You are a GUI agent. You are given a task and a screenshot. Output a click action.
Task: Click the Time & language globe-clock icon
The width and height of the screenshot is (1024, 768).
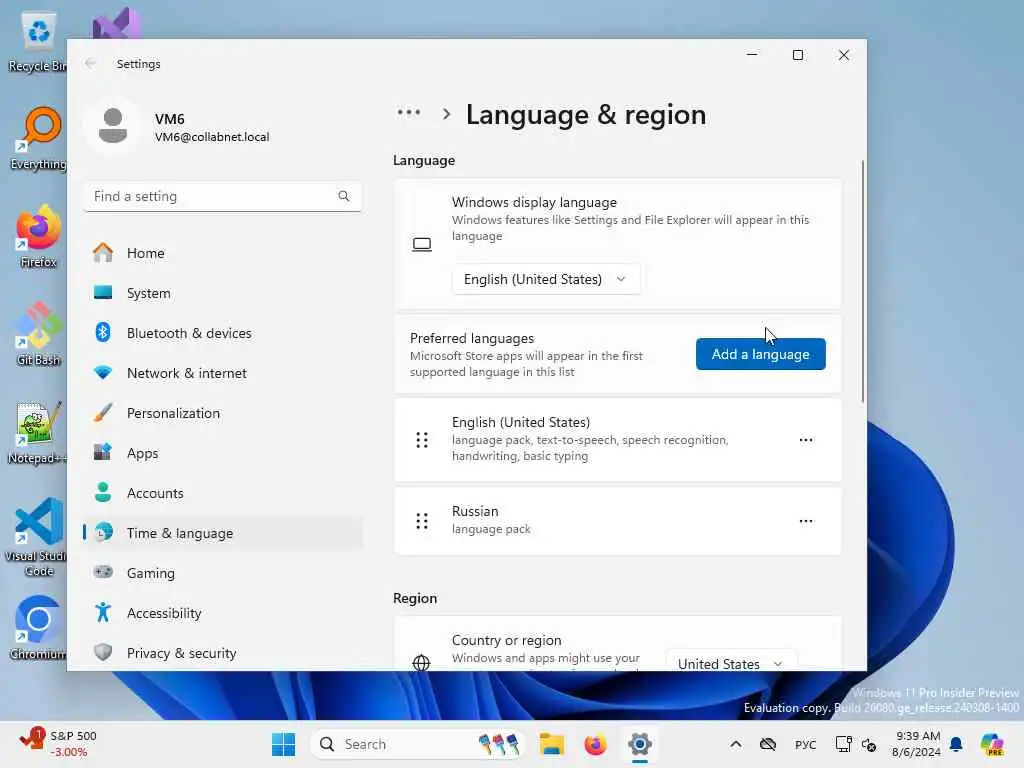pos(103,532)
